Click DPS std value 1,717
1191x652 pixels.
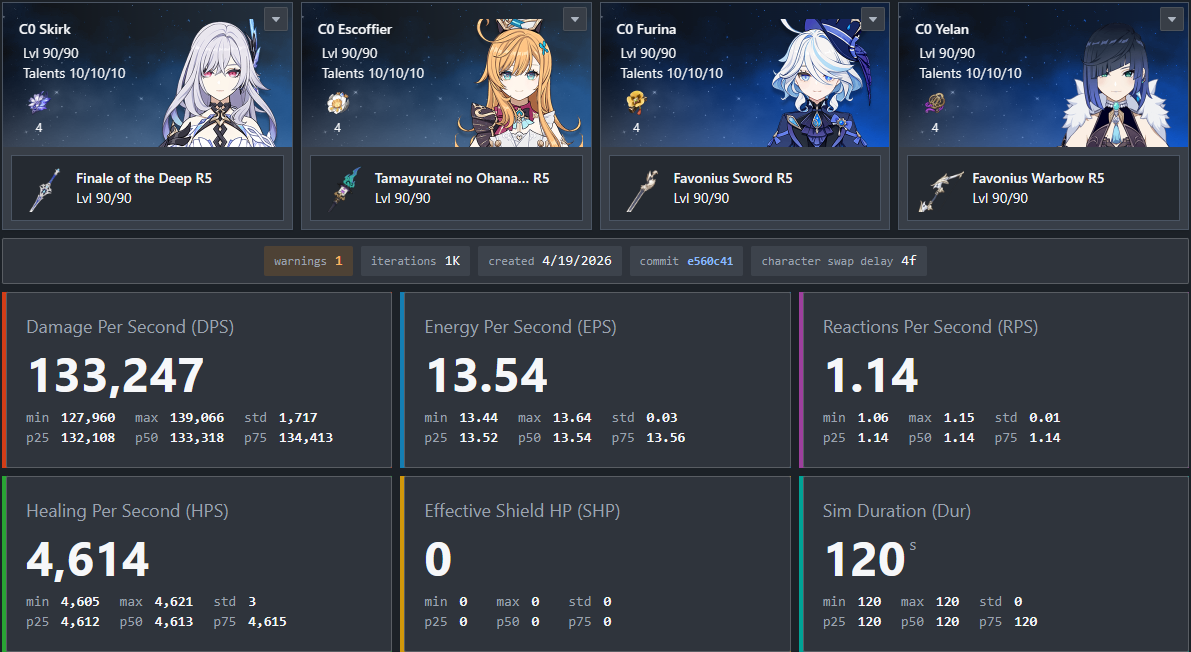(298, 418)
